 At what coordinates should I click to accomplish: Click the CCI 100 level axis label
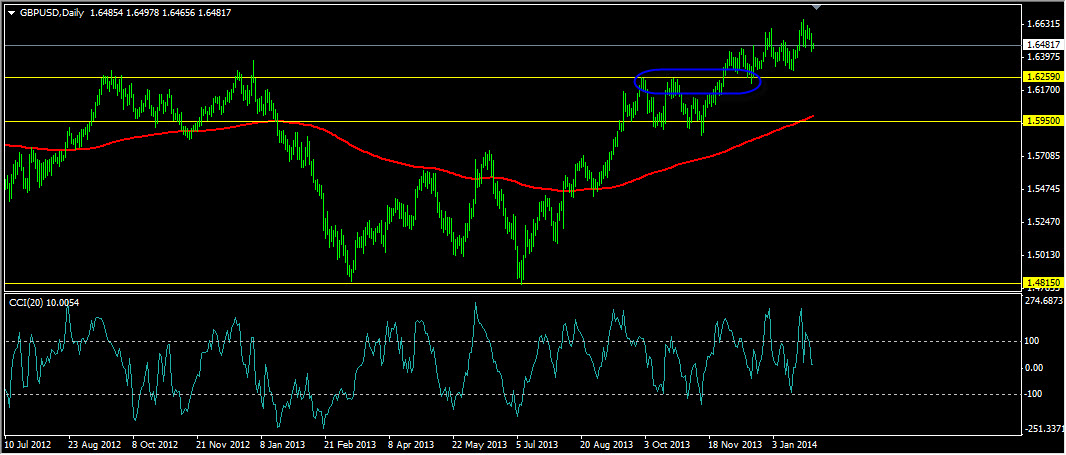point(1034,341)
